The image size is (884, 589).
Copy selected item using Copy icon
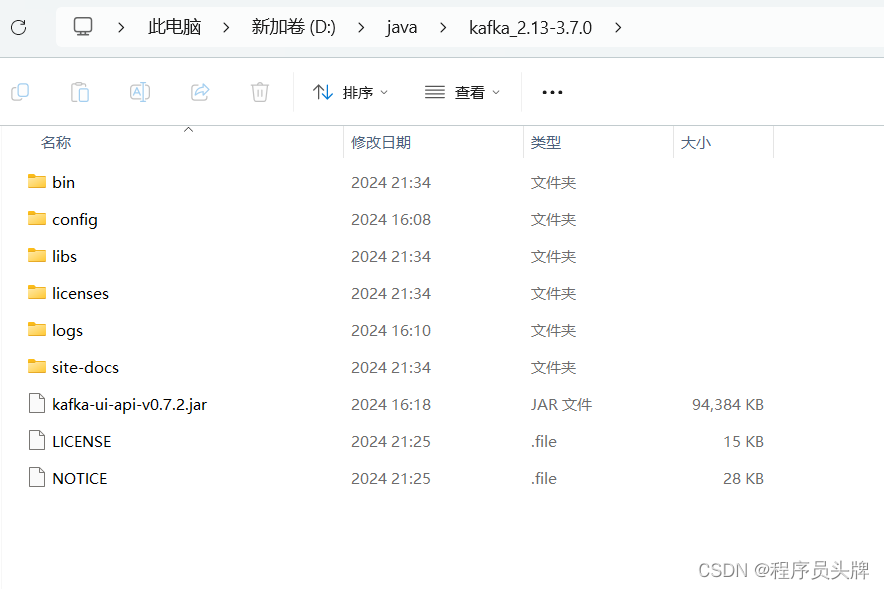20,91
